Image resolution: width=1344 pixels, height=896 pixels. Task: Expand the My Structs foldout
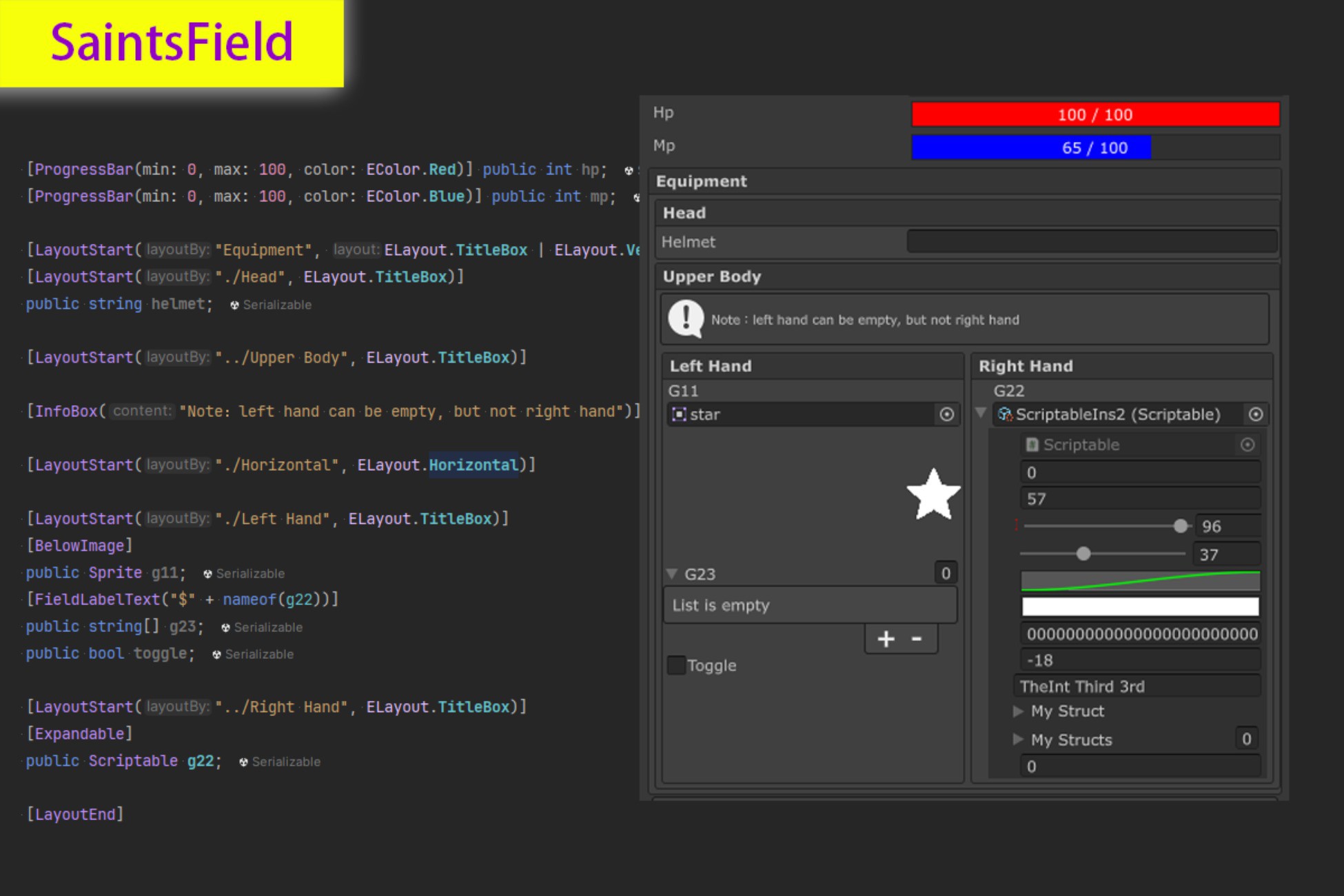[1018, 740]
